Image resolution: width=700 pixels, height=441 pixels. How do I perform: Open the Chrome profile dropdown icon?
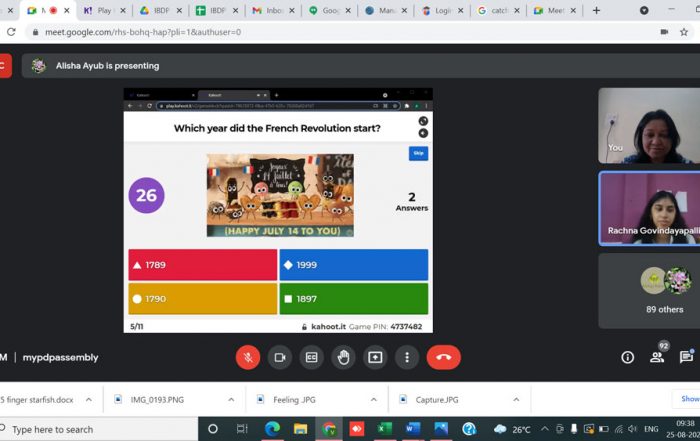(x=644, y=10)
